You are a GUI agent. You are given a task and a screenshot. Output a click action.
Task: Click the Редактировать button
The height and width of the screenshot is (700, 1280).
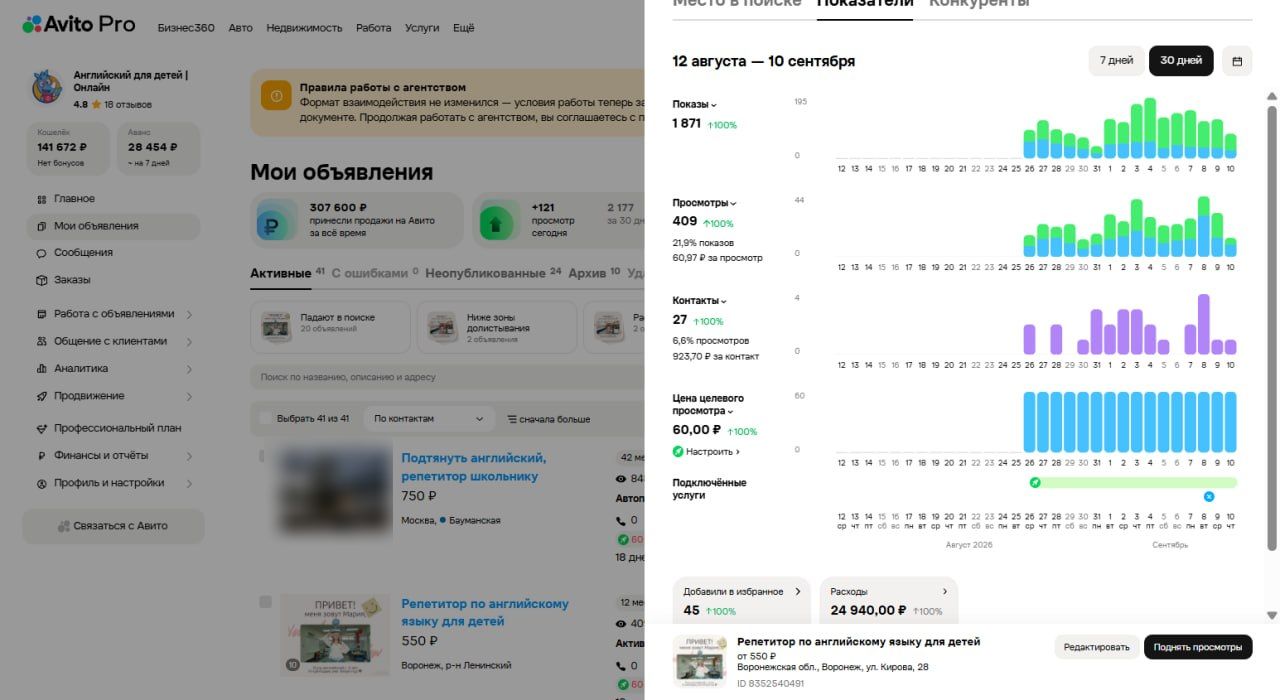(x=1097, y=647)
